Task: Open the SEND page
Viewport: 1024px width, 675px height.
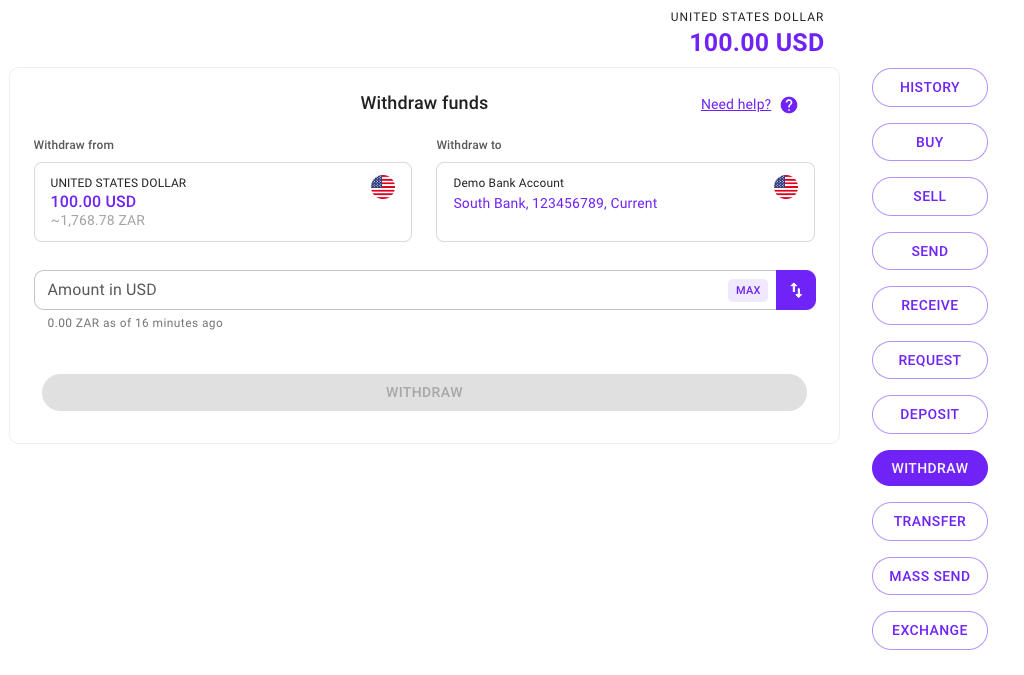Action: point(929,251)
